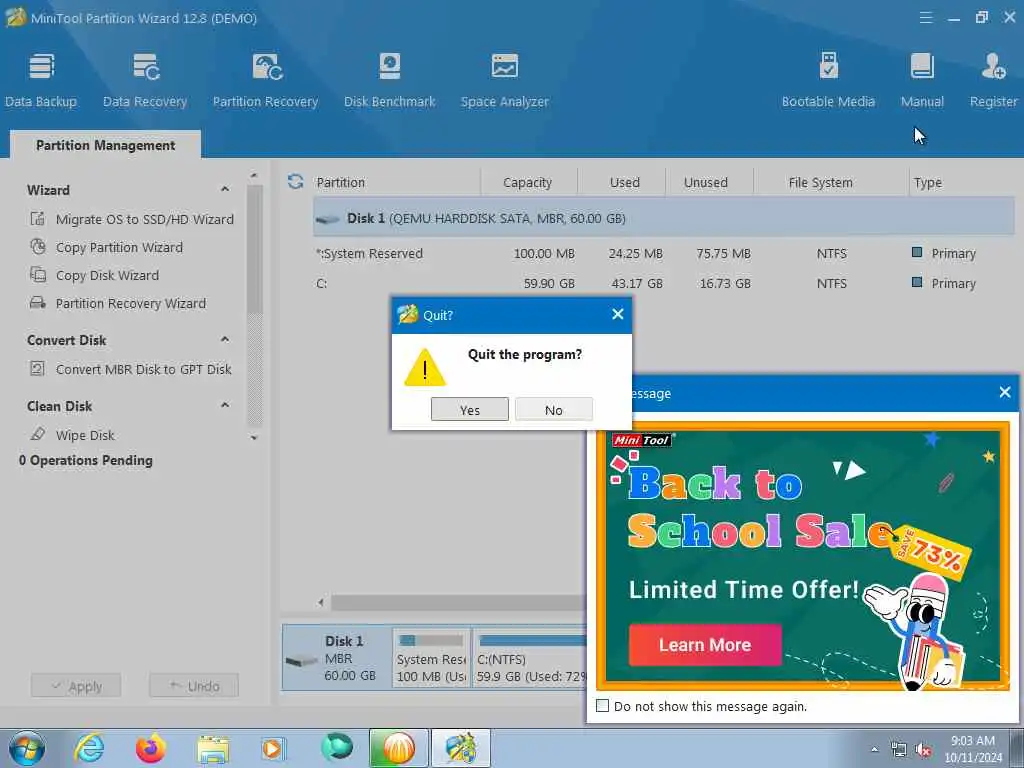
Task: Select the Disk 1 header row
Action: [x=664, y=218]
